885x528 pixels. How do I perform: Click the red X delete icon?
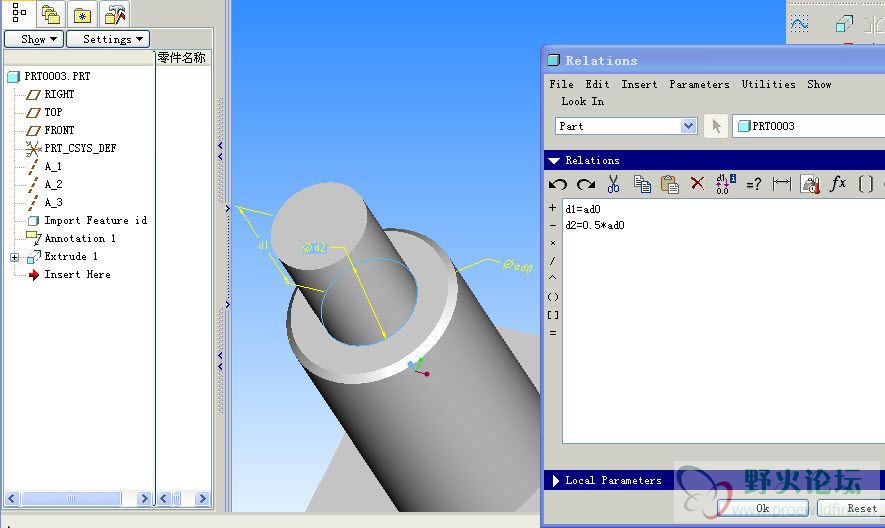pos(698,183)
